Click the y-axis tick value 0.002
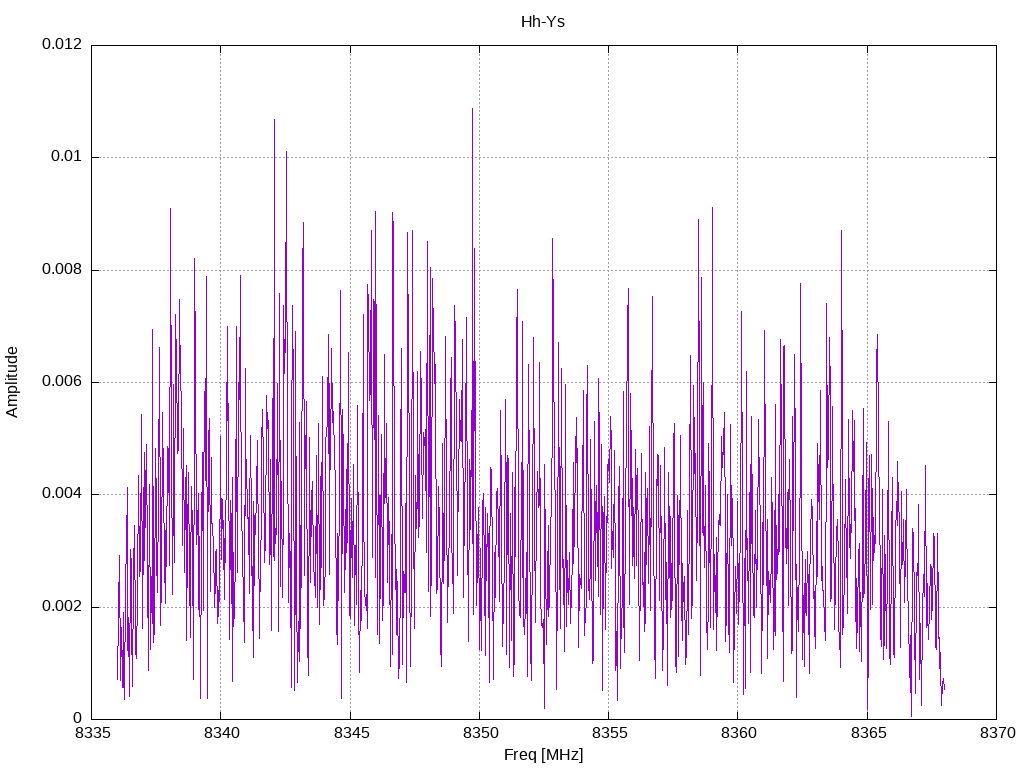1024x768 pixels. click(62, 606)
